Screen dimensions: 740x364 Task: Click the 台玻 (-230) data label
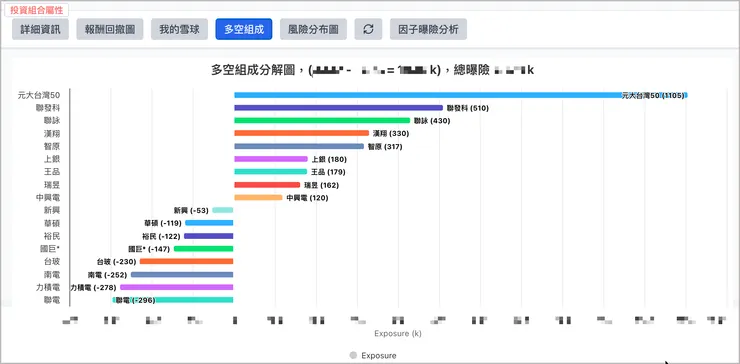pyautogui.click(x=116, y=262)
